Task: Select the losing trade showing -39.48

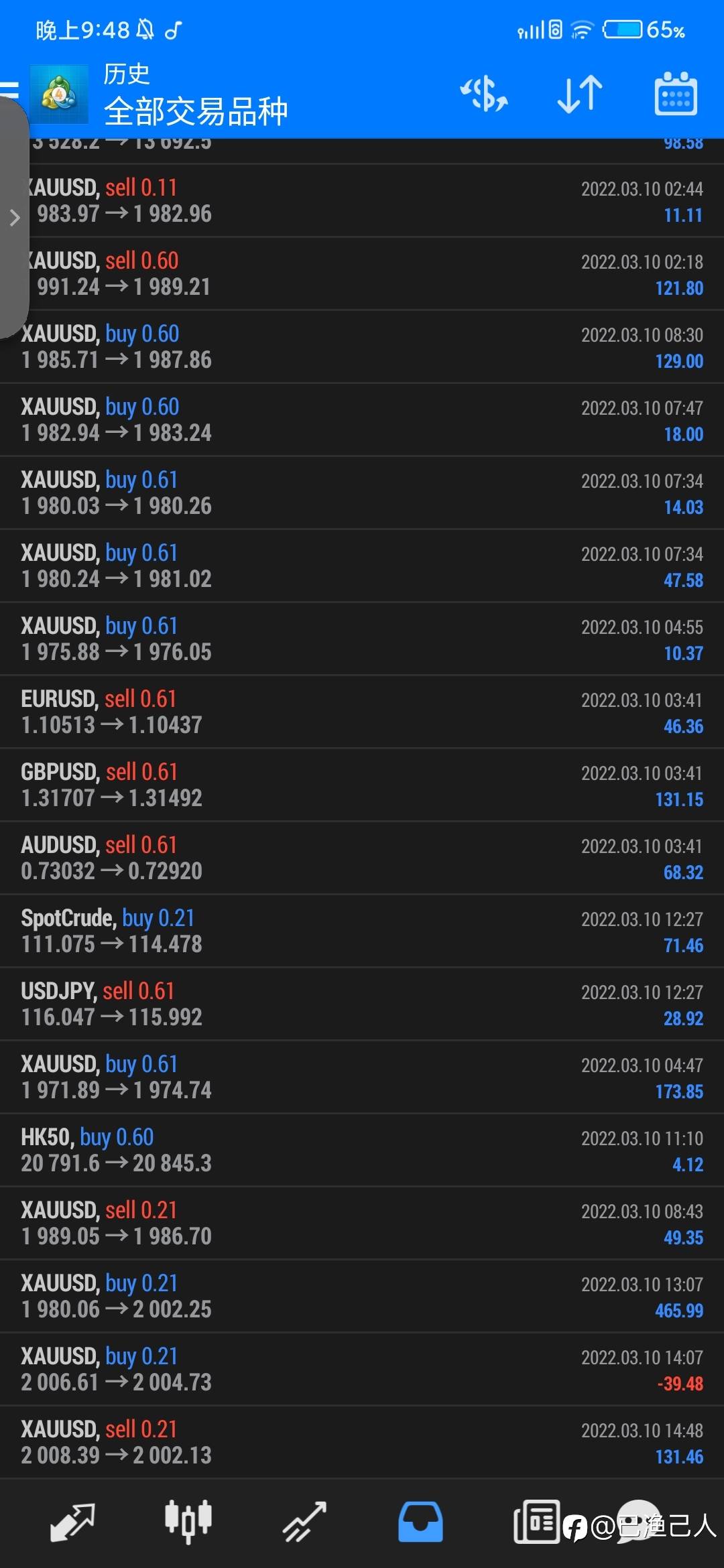Action: coord(362,1369)
